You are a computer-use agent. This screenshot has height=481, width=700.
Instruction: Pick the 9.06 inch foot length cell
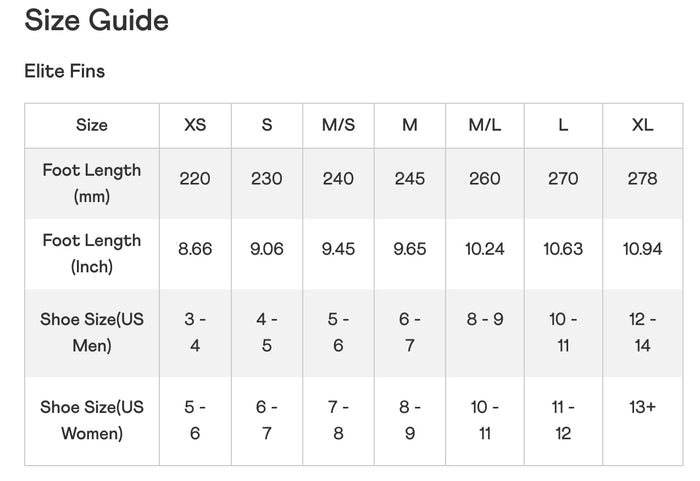pos(267,249)
